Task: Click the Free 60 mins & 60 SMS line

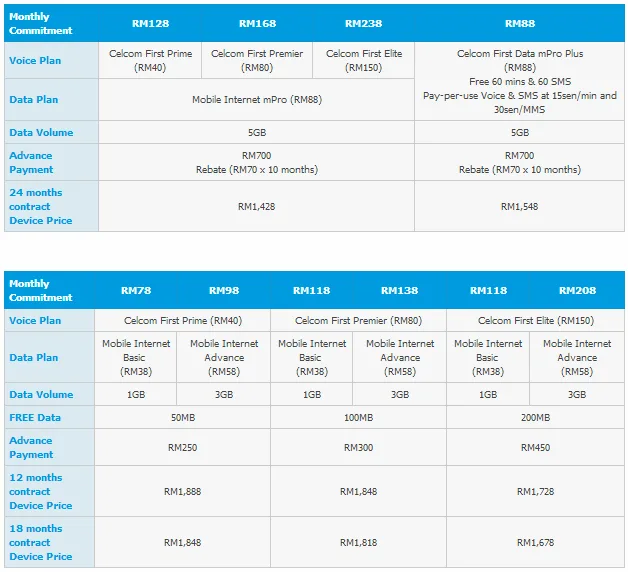Action: pos(519,82)
